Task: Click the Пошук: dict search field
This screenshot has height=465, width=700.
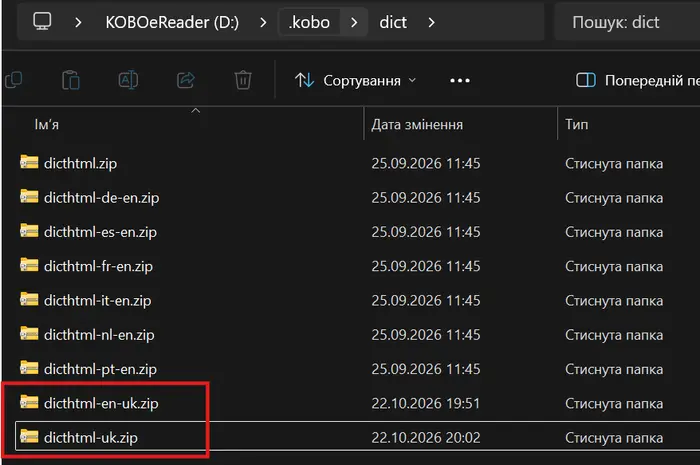Action: (x=627, y=22)
